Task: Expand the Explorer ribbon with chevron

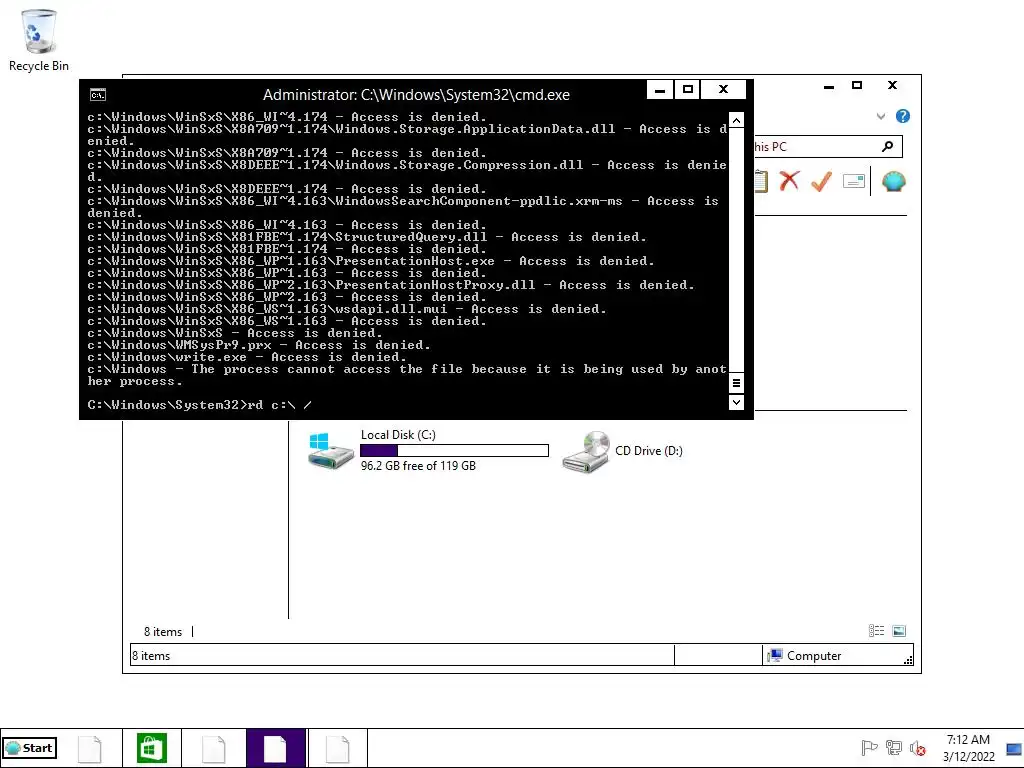Action: coord(881,116)
